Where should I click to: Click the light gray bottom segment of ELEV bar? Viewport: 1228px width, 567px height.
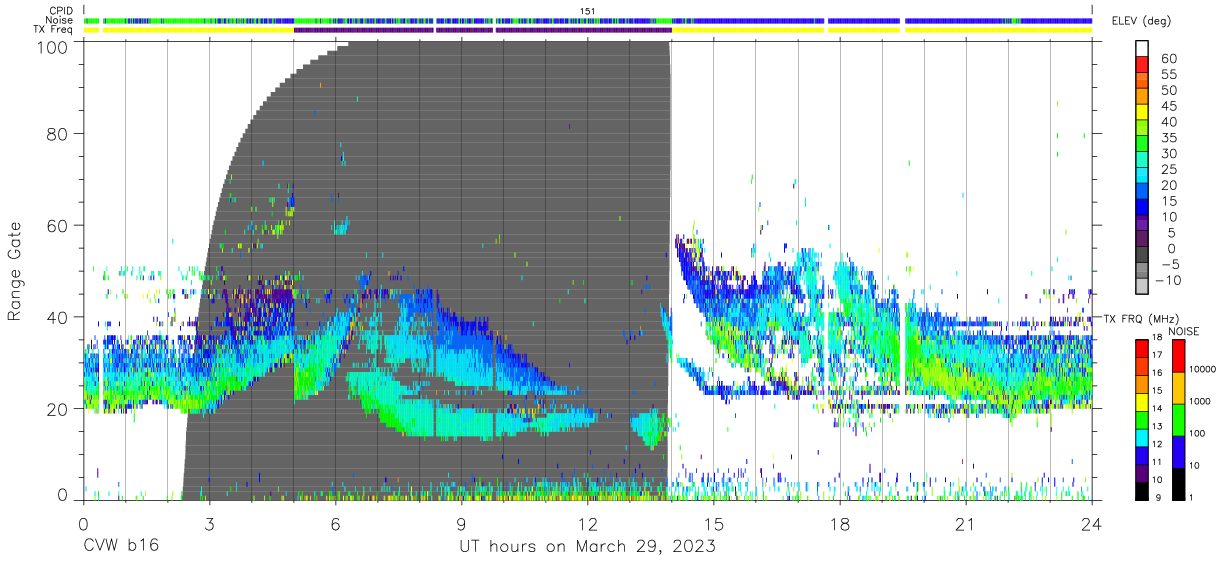click(x=1141, y=287)
